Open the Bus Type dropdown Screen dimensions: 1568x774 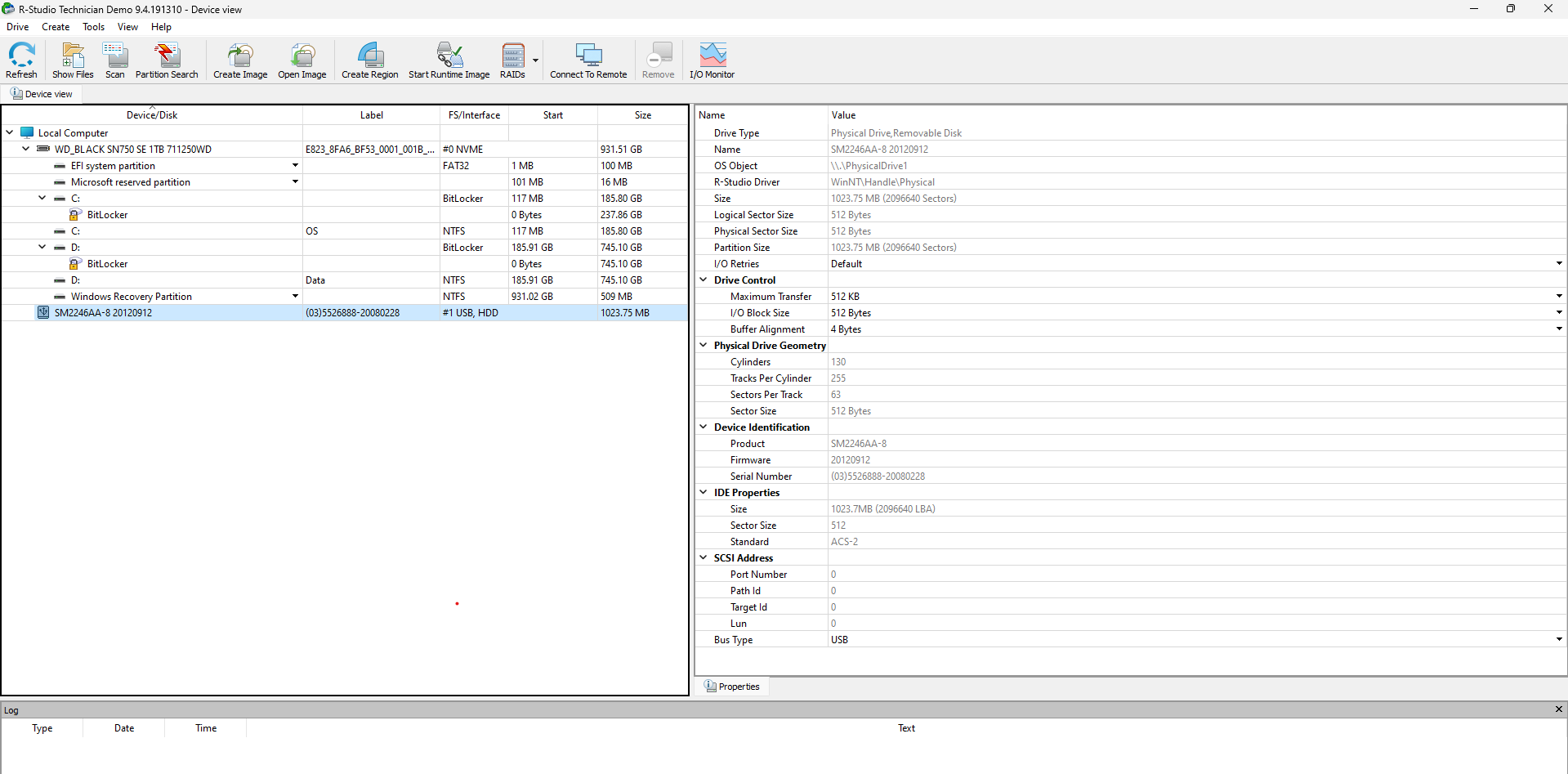click(x=1559, y=639)
